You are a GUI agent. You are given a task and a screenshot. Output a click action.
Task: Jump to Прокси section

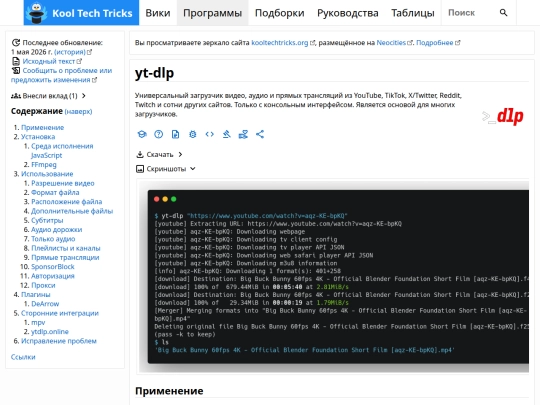[43, 285]
